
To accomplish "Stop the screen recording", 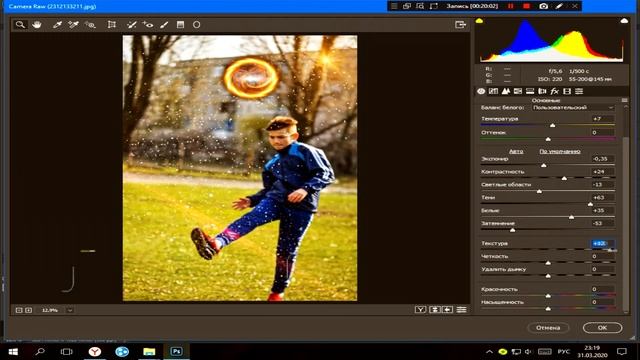I will pyautogui.click(x=527, y=6).
